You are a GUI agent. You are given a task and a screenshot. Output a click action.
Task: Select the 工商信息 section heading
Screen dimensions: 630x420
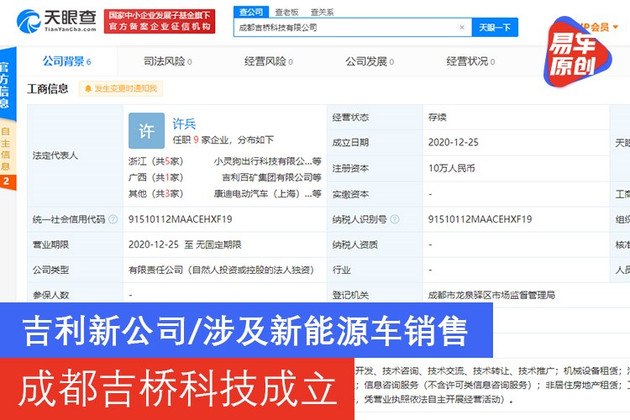pos(48,88)
